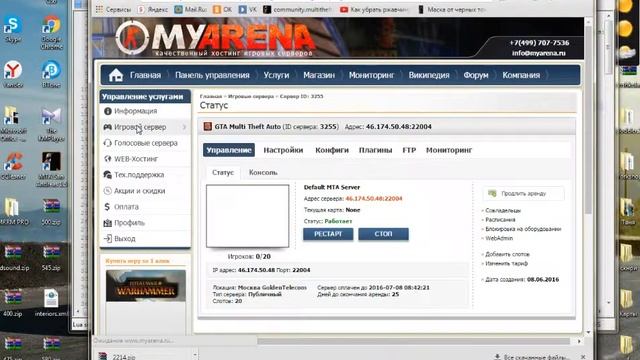640x360 pixels.
Task: Open the Как убрать ржавчину YouTube bookmark
Action: pos(374,9)
